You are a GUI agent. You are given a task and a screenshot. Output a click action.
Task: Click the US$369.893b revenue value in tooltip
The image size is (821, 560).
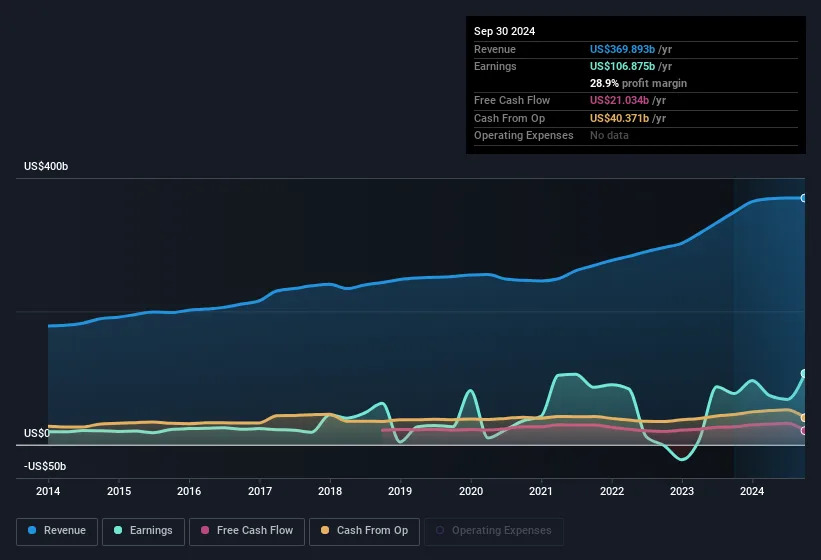tap(622, 49)
